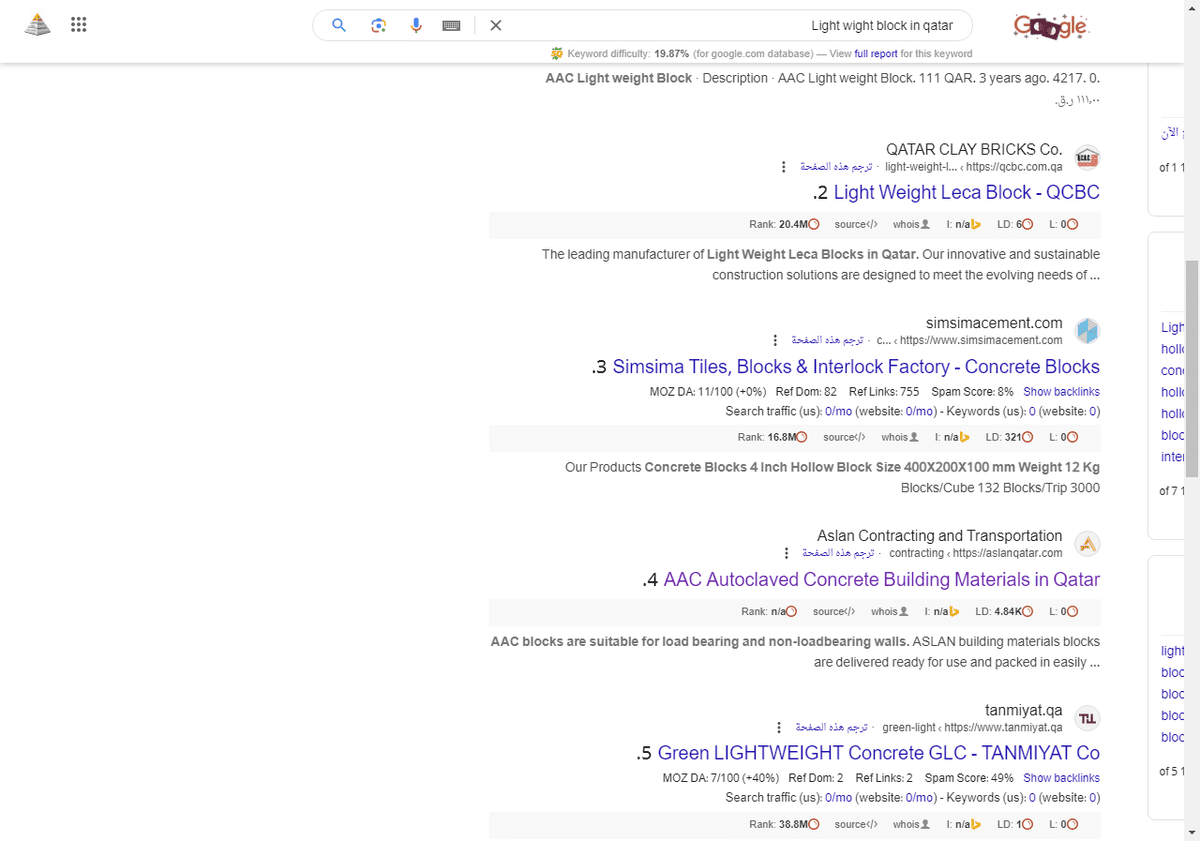1200x841 pixels.
Task: Activate voice search microphone
Action: (416, 25)
